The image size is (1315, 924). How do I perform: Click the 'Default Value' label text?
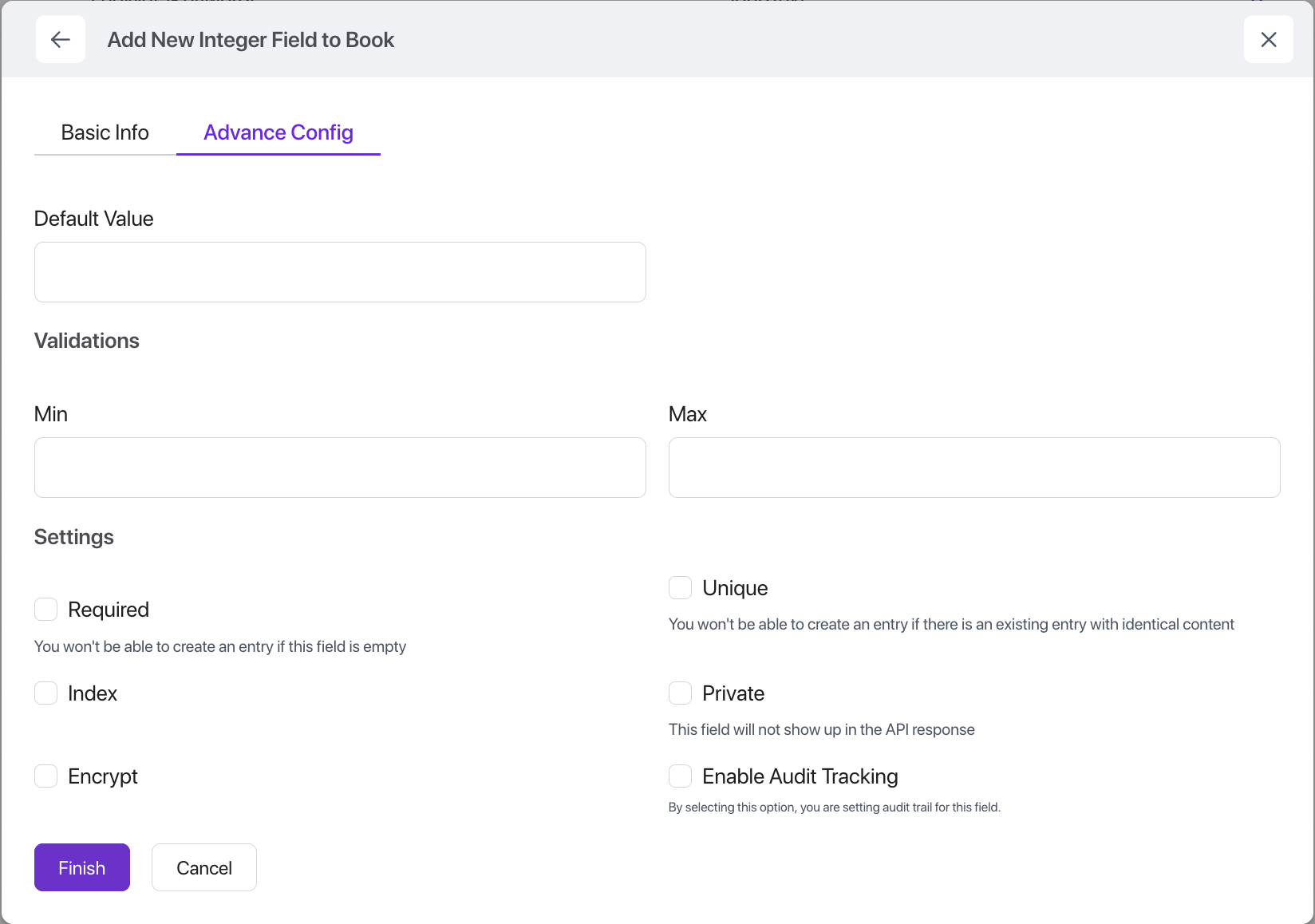(94, 219)
